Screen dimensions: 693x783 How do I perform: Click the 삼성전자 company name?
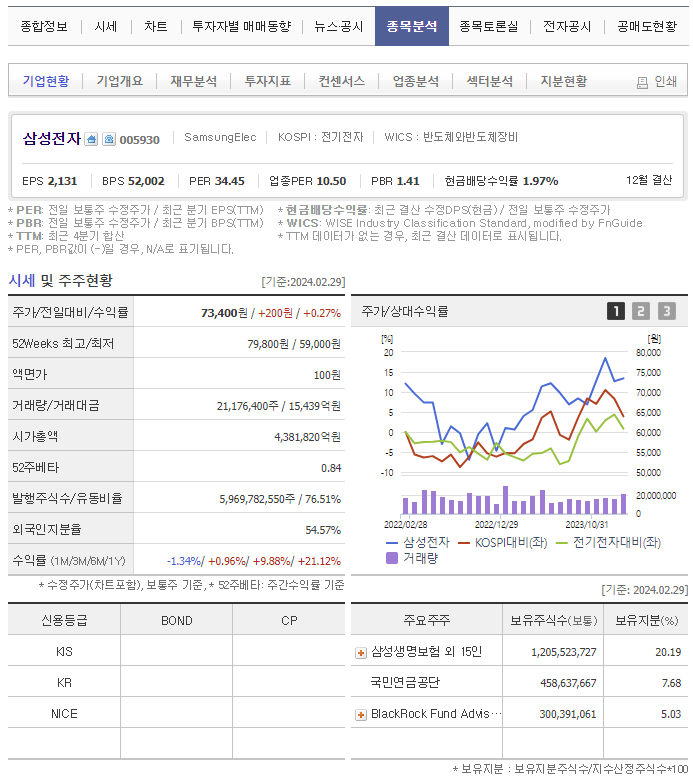(52, 138)
